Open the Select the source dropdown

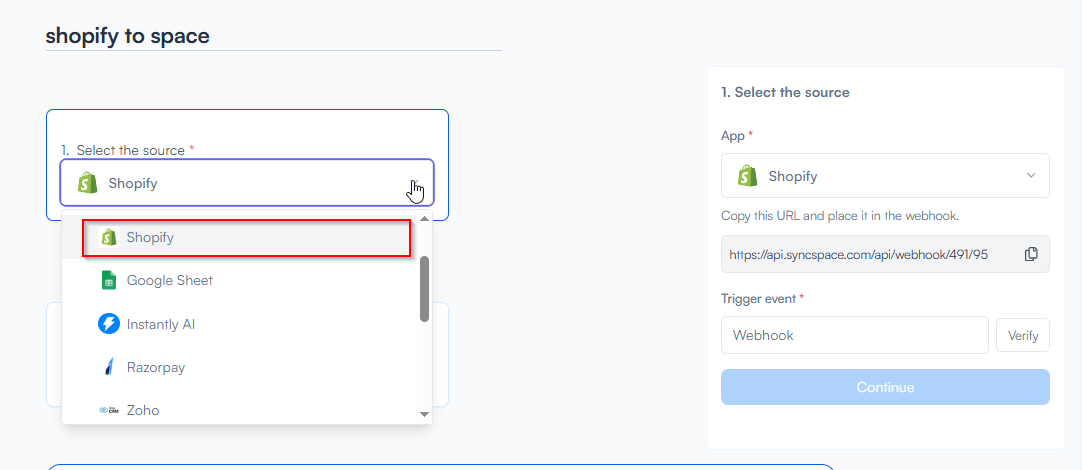[246, 183]
